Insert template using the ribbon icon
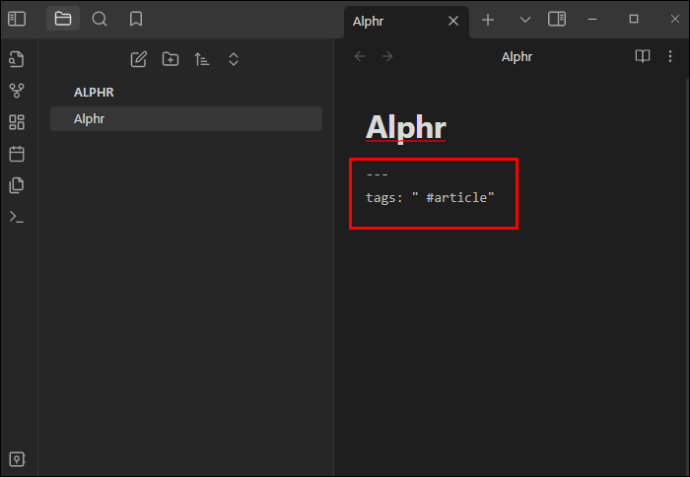Image resolution: width=690 pixels, height=477 pixels. (16, 185)
